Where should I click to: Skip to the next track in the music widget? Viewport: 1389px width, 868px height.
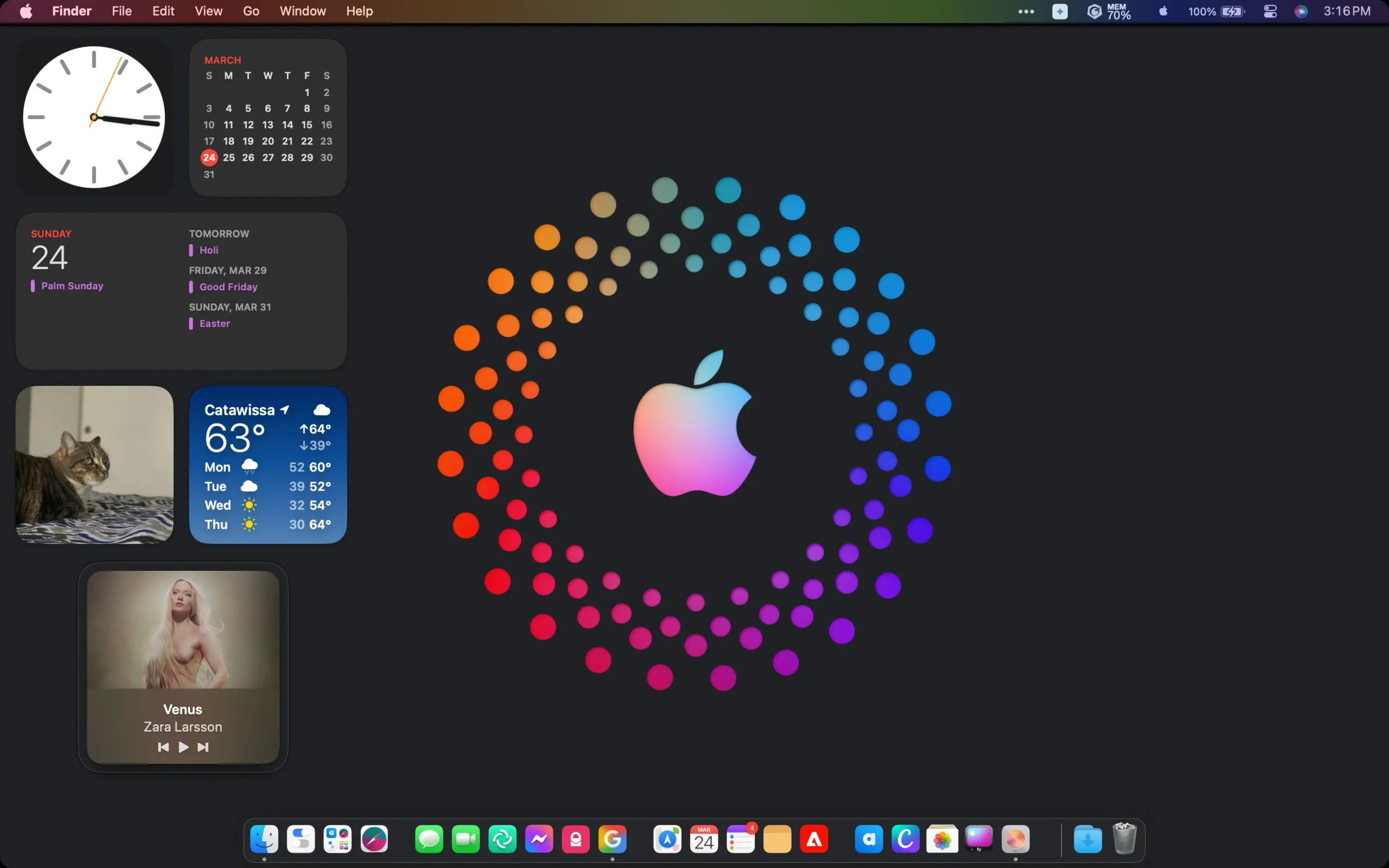click(x=203, y=747)
